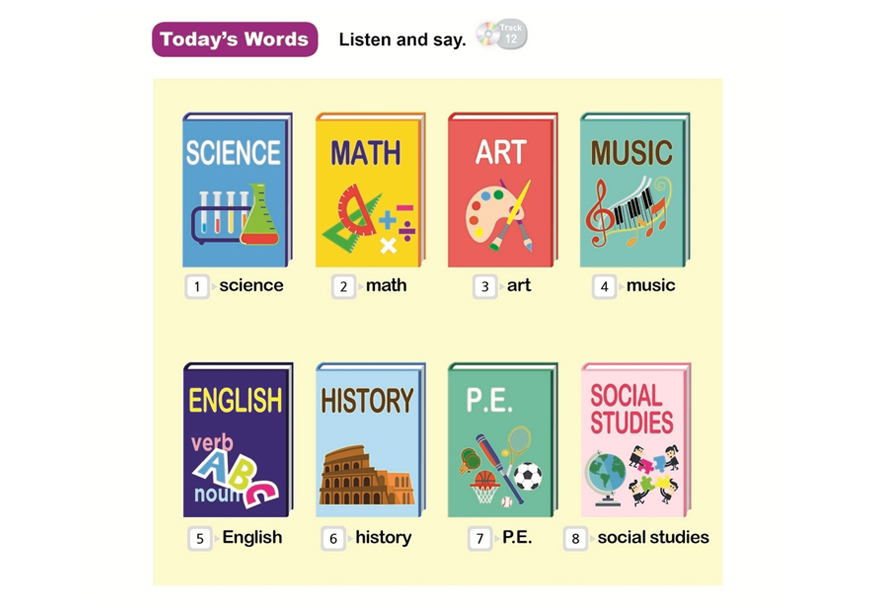Screen dimensions: 873x612
Task: Select the yellow Math book
Action: click(369, 190)
